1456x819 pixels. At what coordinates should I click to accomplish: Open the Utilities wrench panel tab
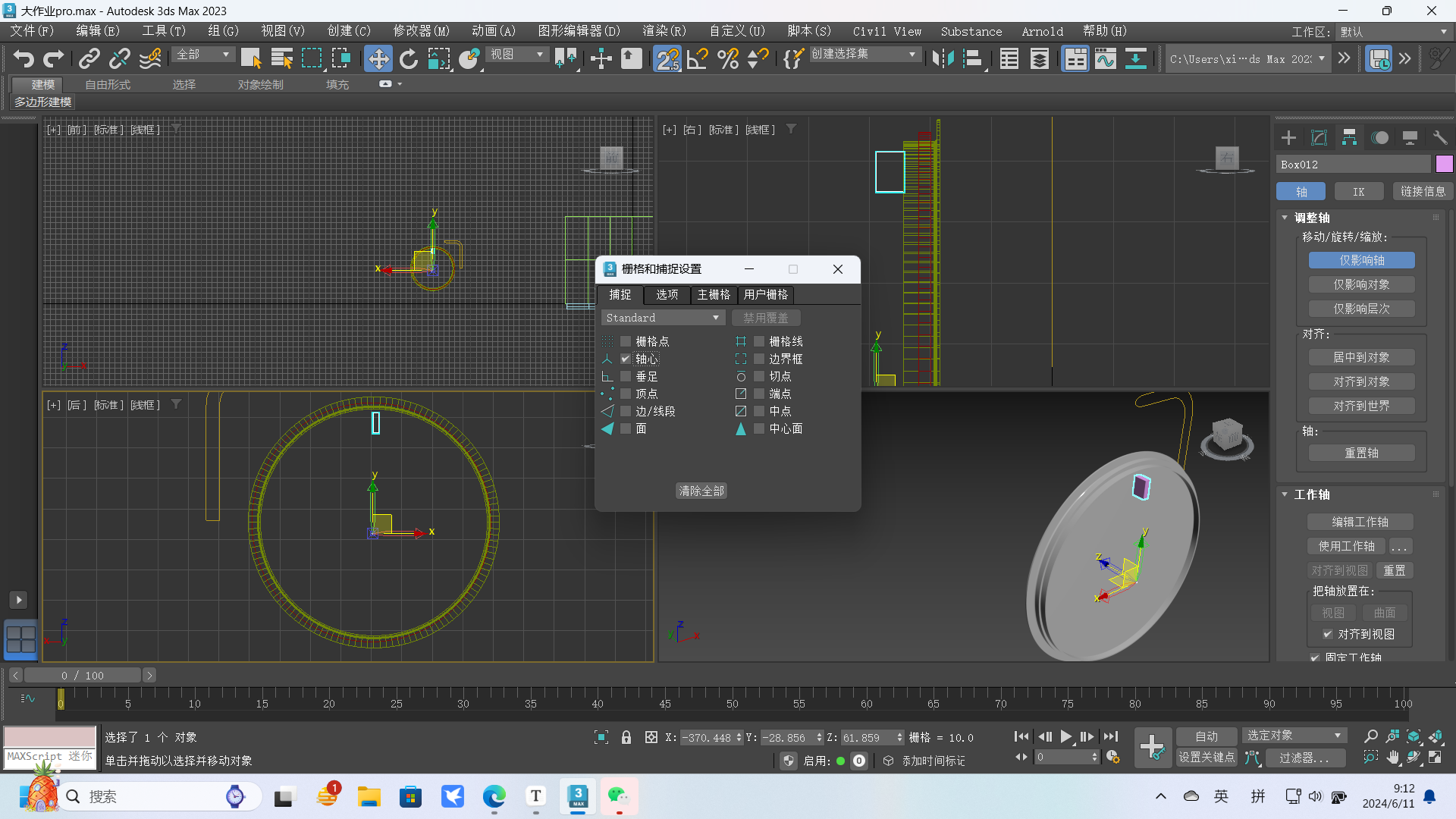1439,137
